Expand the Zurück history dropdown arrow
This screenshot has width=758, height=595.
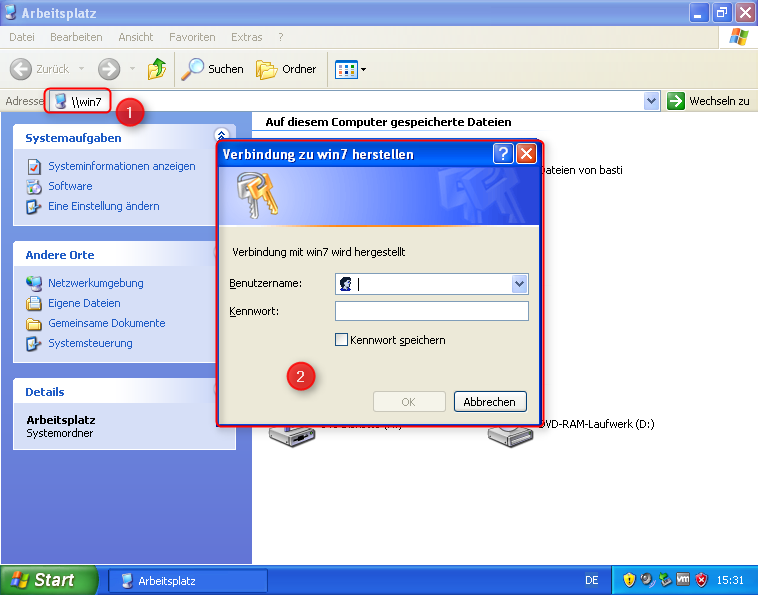81,69
